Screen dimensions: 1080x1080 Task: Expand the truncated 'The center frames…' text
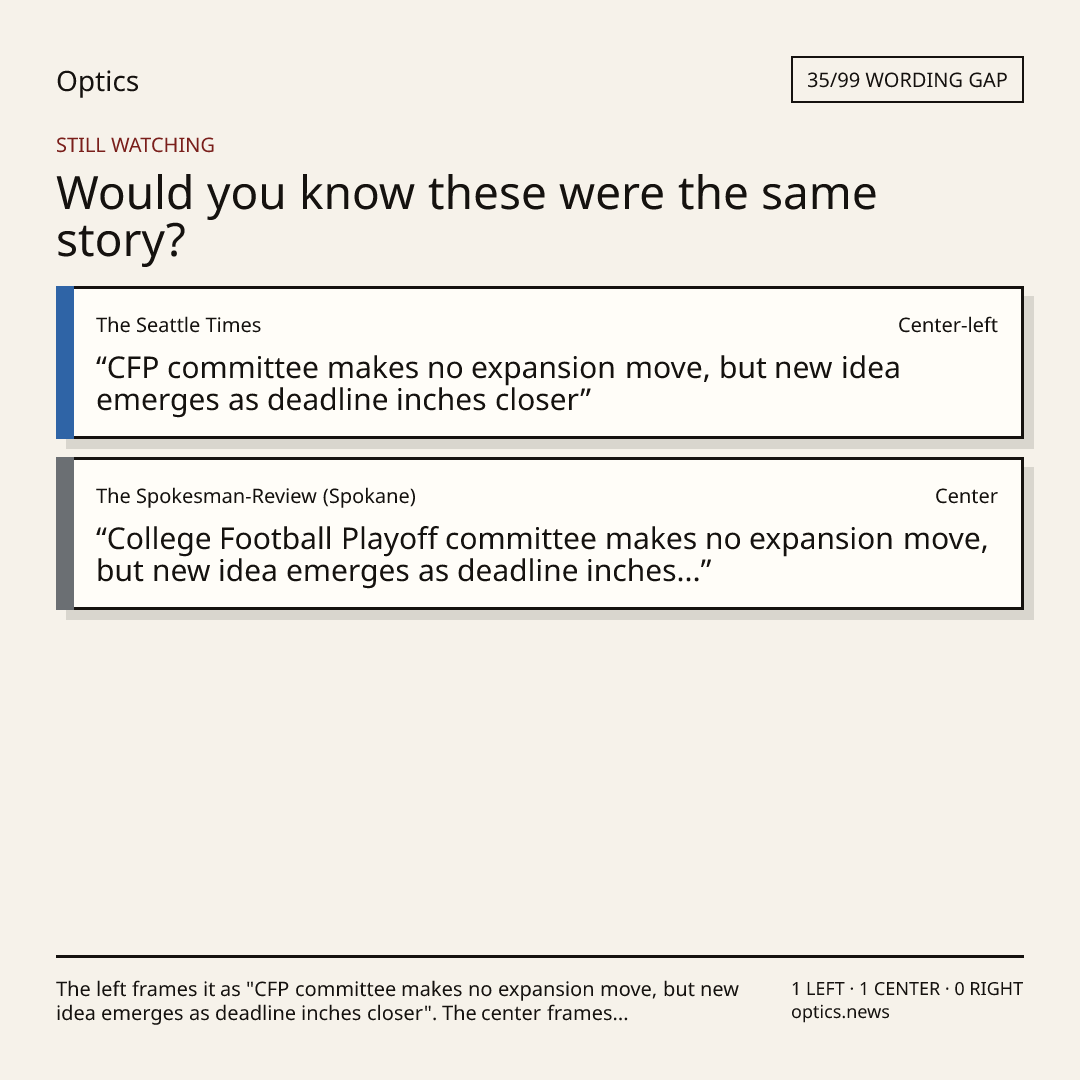click(535, 1013)
